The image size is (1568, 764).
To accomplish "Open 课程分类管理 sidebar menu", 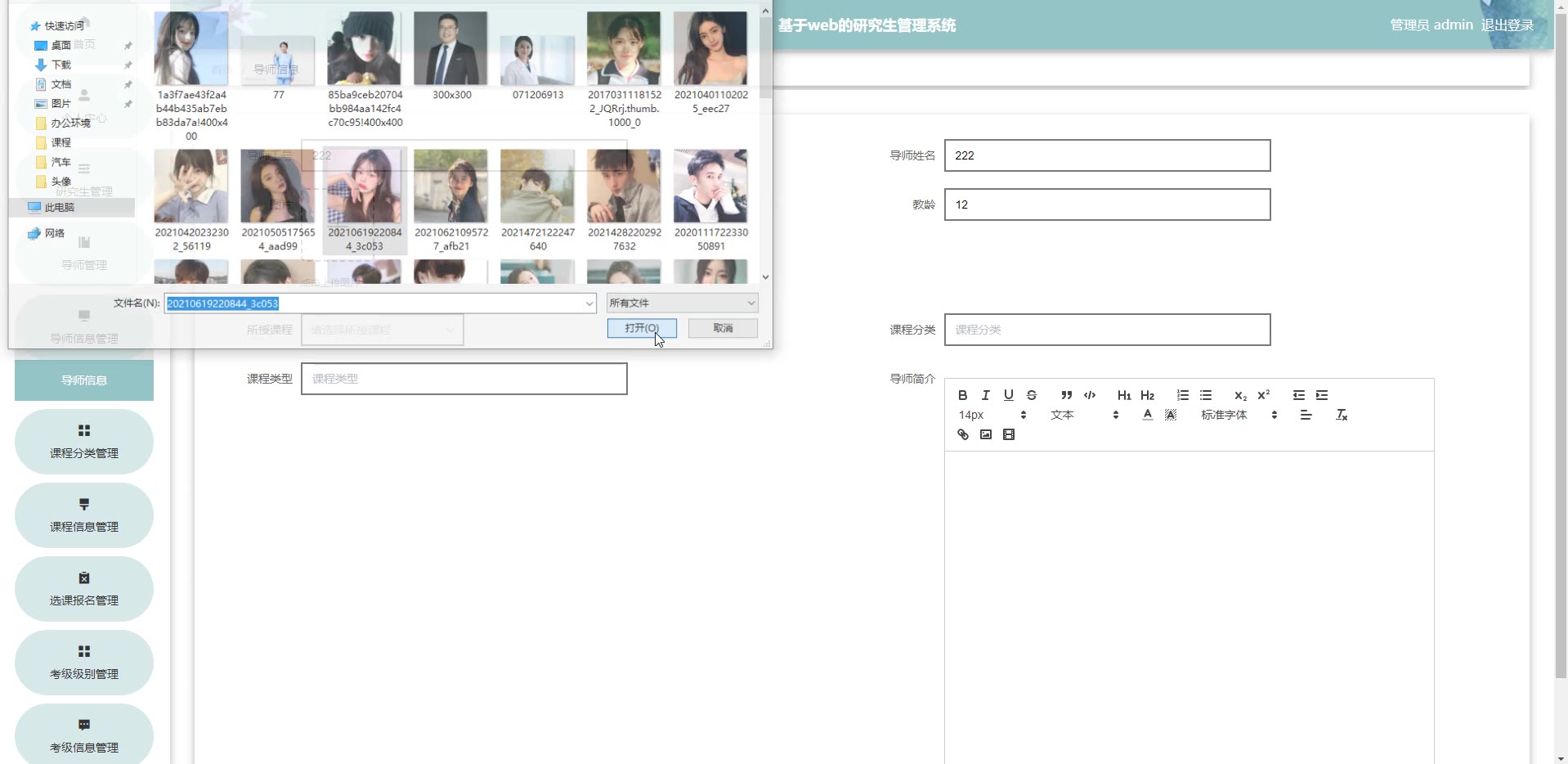I will pyautogui.click(x=84, y=442).
